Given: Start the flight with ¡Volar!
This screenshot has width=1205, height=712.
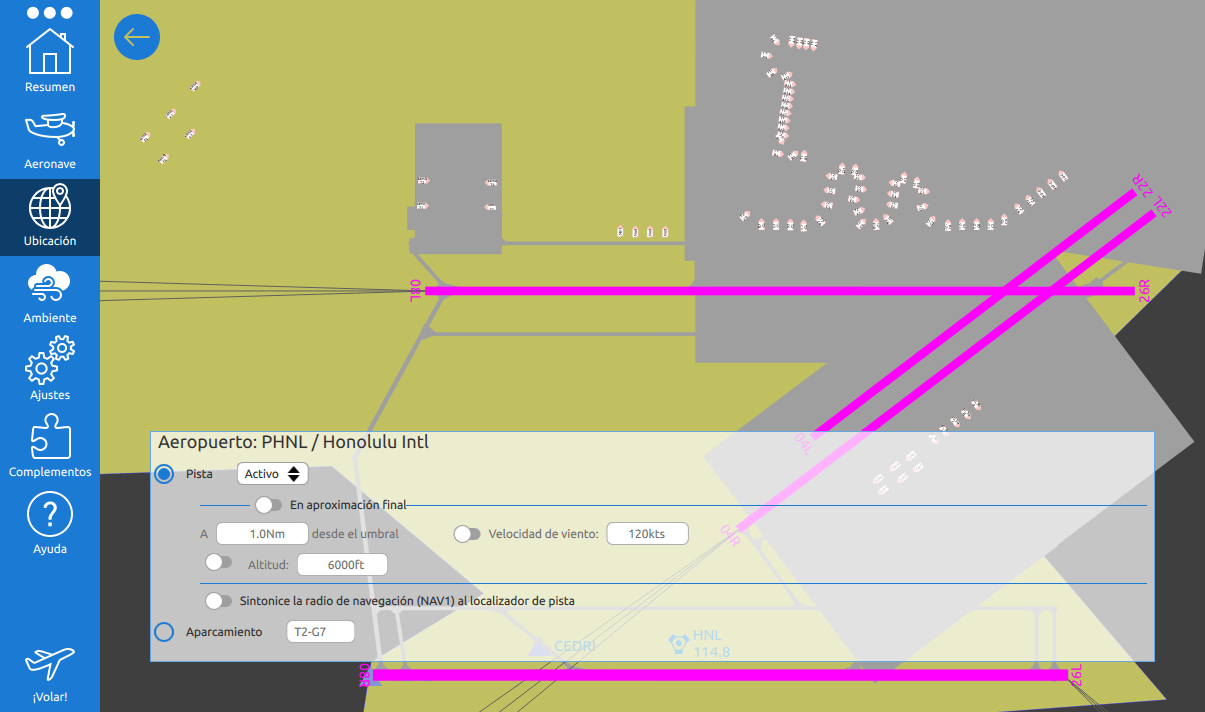Looking at the screenshot, I should pyautogui.click(x=50, y=675).
